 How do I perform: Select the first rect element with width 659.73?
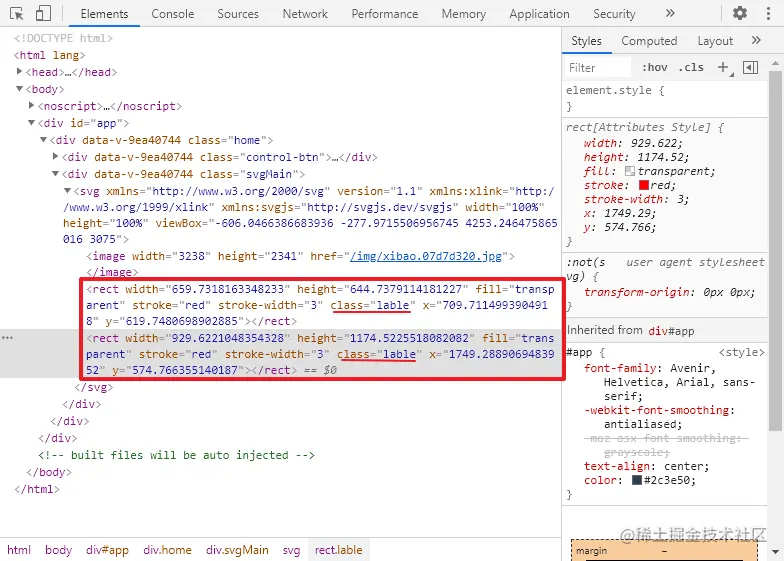coord(320,305)
